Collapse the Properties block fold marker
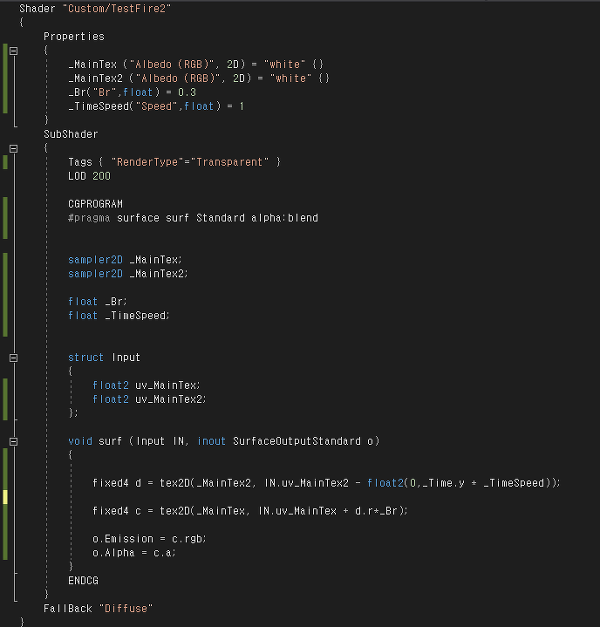600x627 pixels. [13, 51]
